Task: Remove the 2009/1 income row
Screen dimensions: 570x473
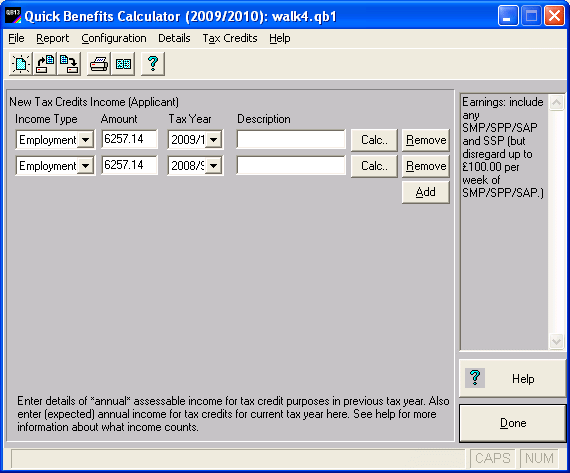Action: coord(426,140)
